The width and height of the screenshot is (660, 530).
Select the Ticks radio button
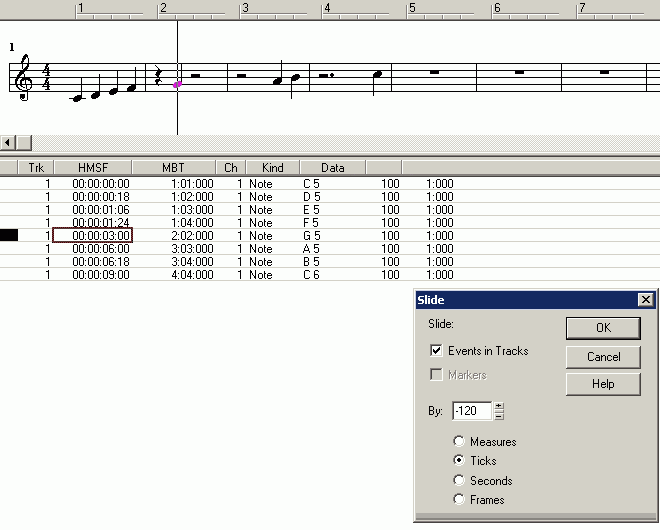click(x=459, y=461)
